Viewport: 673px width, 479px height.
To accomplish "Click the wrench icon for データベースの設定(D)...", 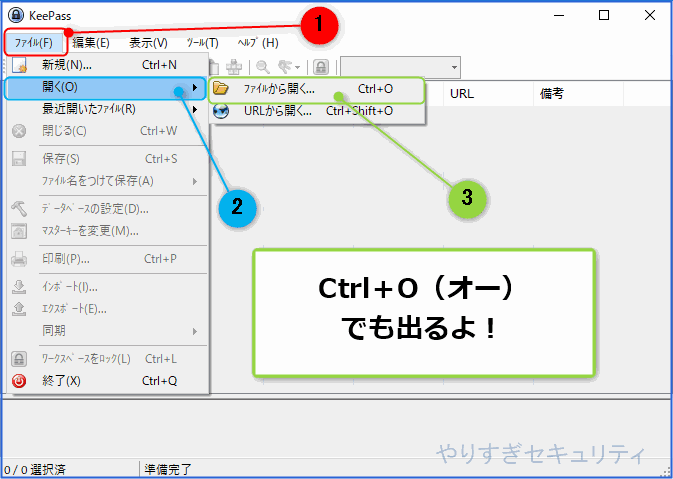I will 19,209.
